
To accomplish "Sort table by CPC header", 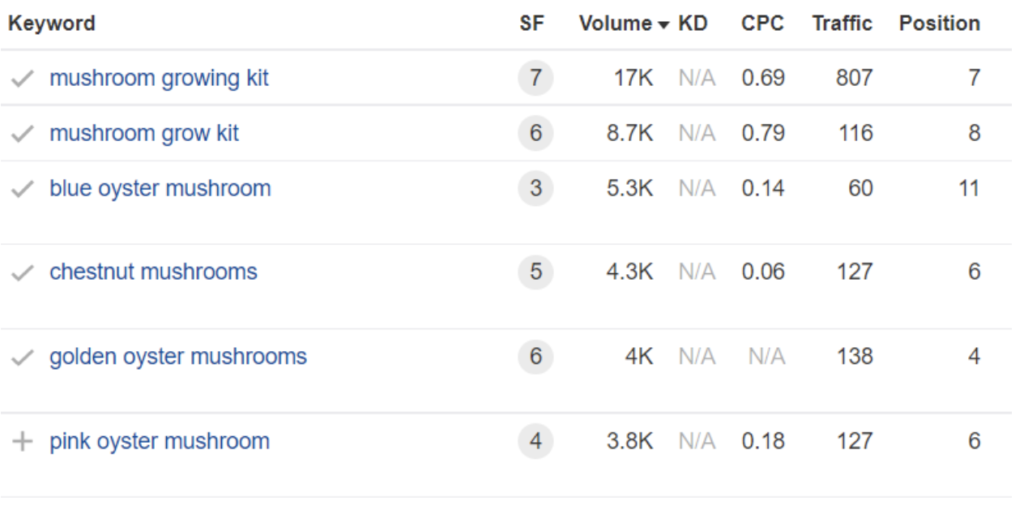I will [762, 24].
